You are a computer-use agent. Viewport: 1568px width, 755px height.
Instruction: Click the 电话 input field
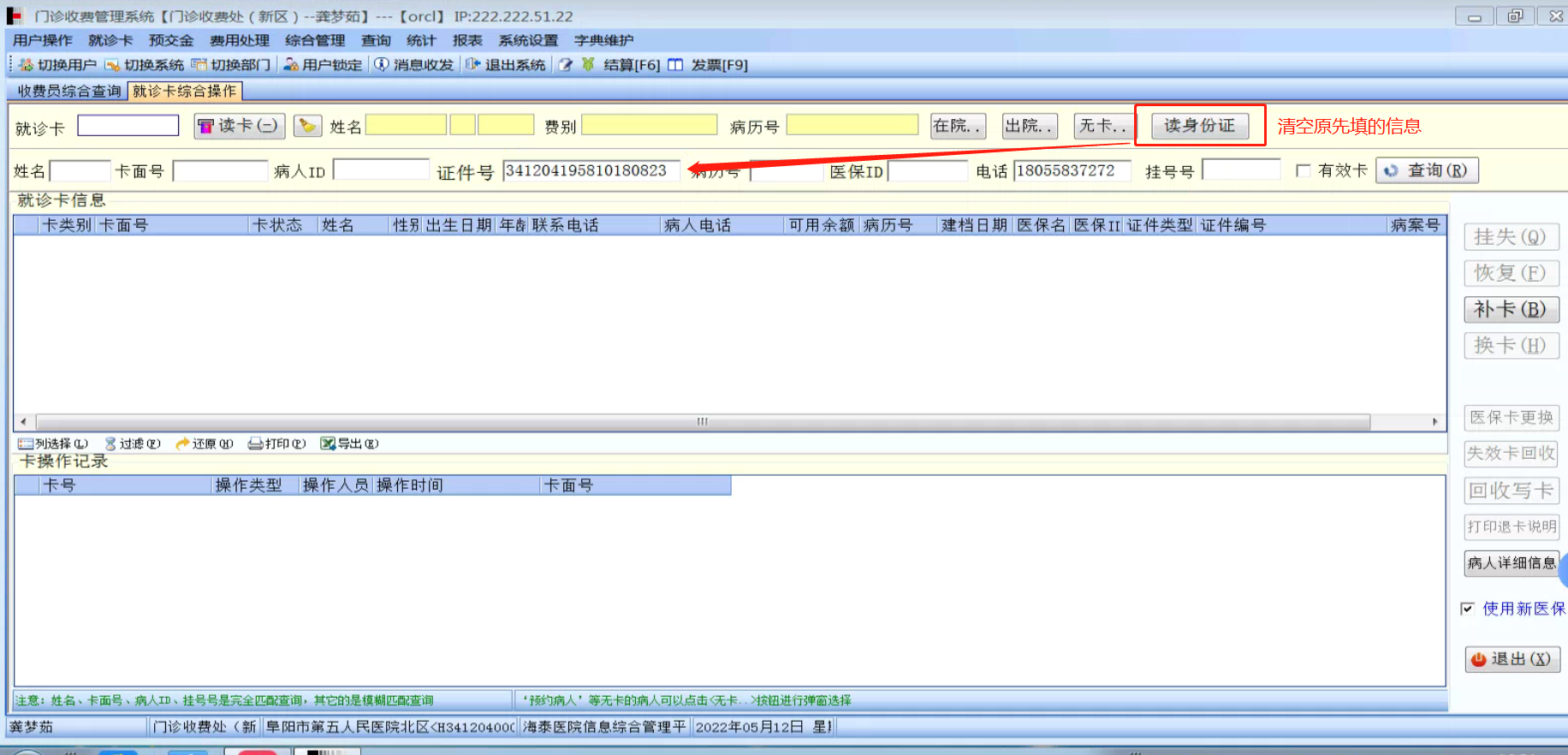point(1072,171)
